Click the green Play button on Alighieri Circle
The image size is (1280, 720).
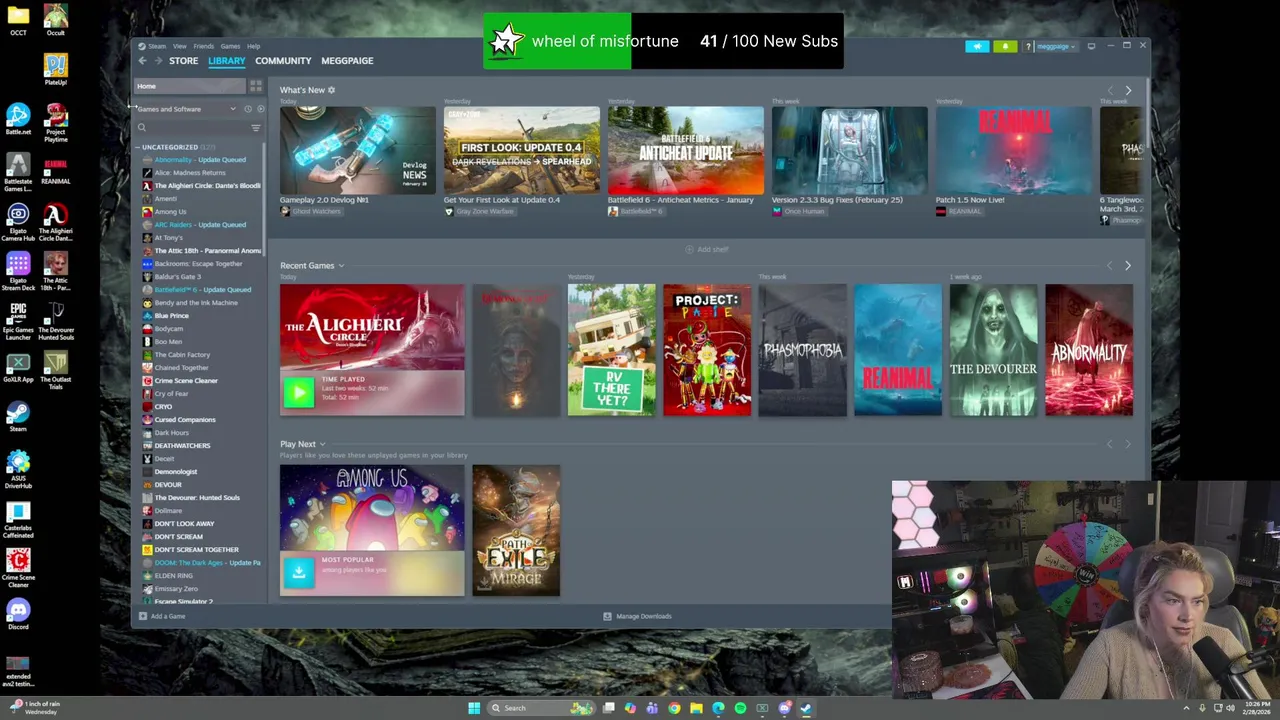(x=298, y=392)
